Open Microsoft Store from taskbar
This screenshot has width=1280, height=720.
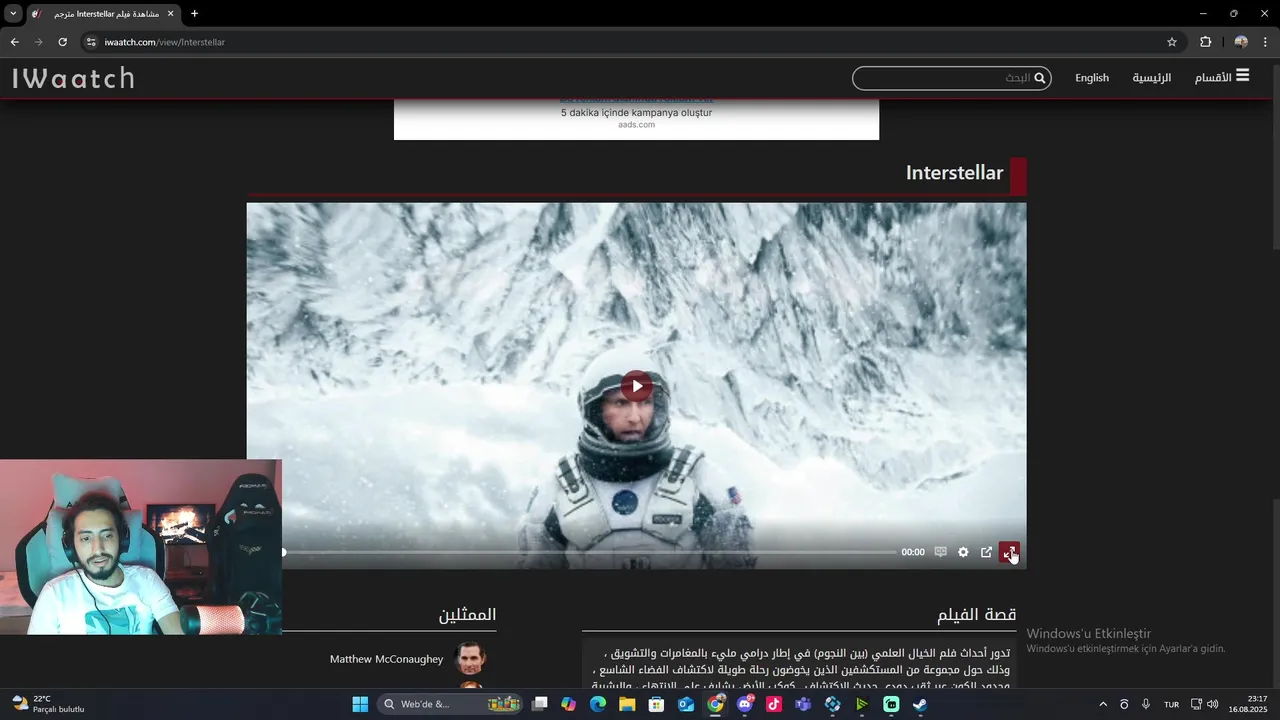pos(657,704)
